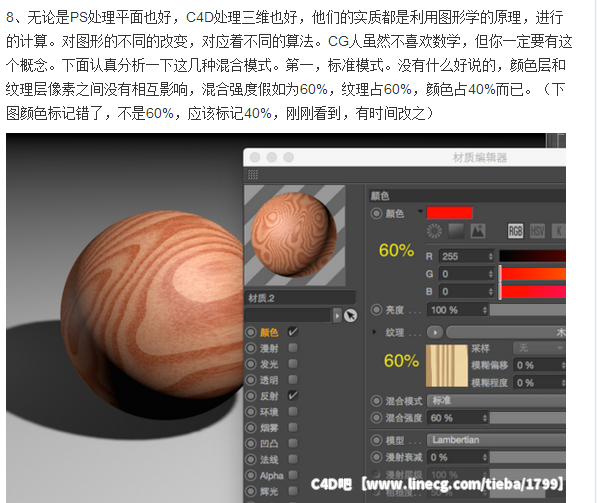Click the empty layer field under 材质.2

pyautogui.click(x=288, y=316)
